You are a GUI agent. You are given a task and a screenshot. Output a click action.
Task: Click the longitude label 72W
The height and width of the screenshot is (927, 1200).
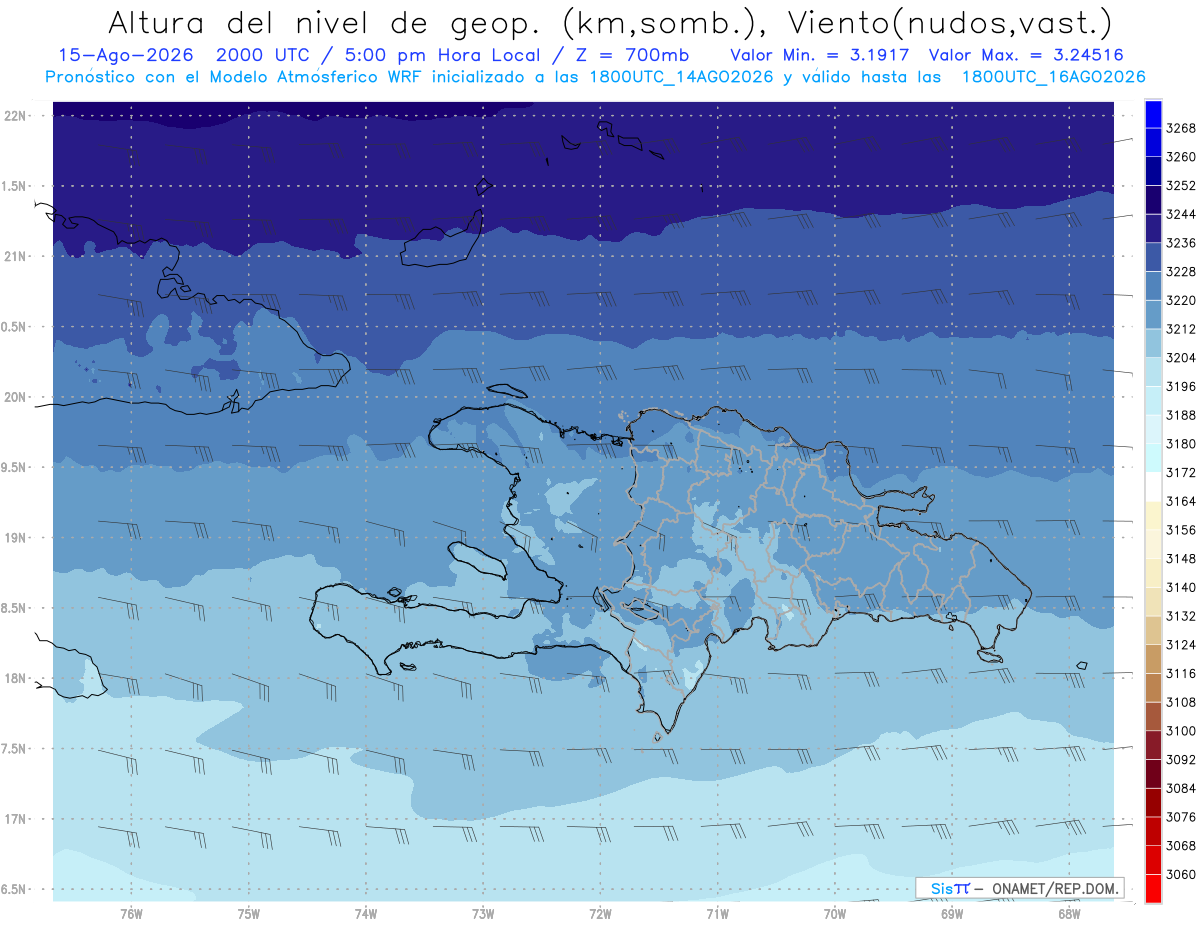point(601,913)
